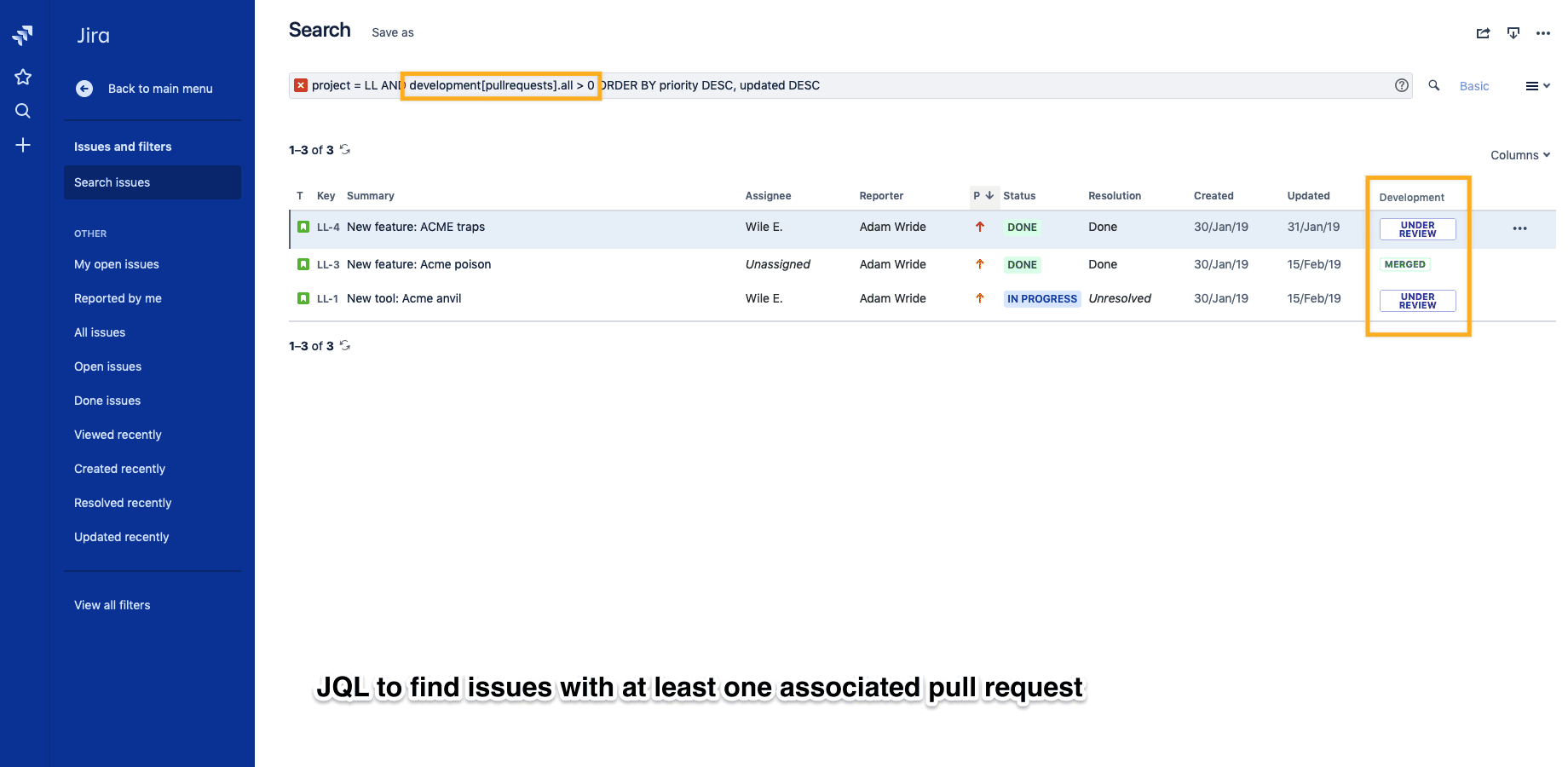Click View all filters link
The height and width of the screenshot is (767, 1568).
click(x=112, y=605)
